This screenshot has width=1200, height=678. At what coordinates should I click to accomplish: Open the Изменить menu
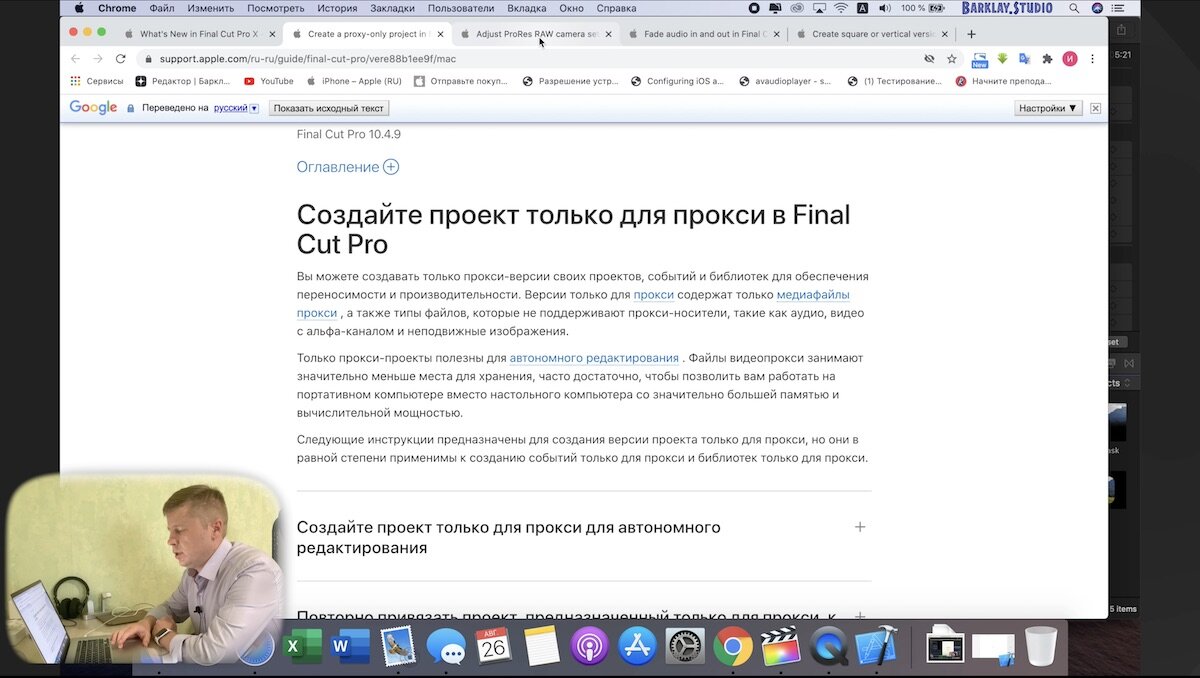[211, 8]
